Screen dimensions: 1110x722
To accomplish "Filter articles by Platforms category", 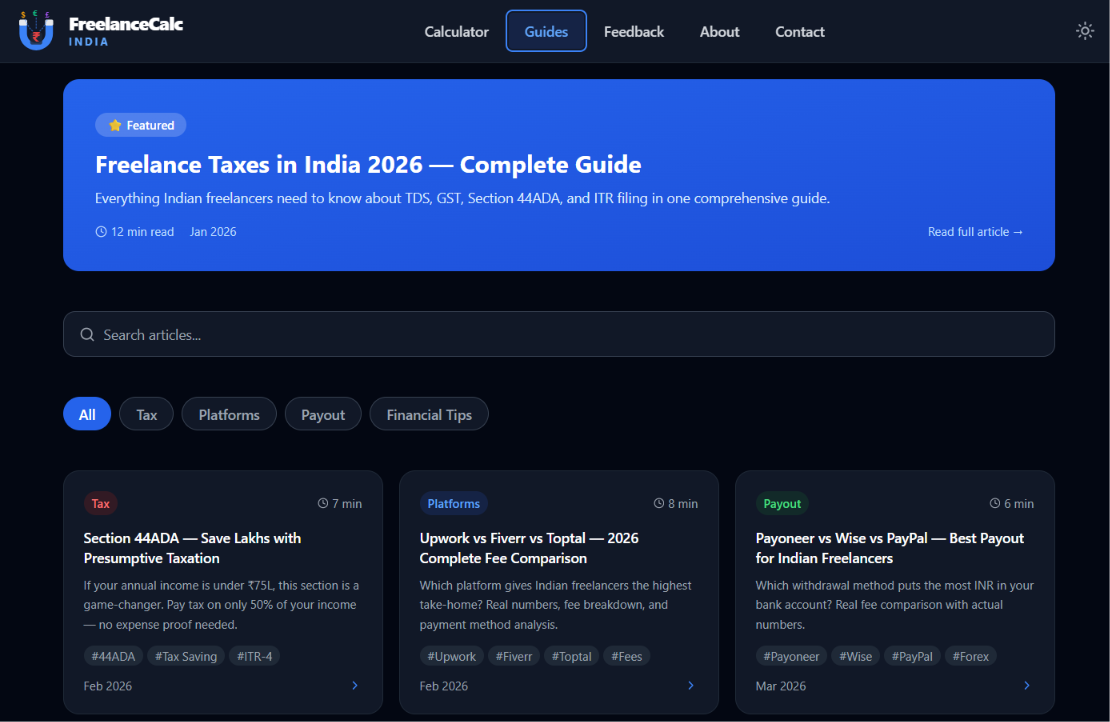I will coord(229,414).
